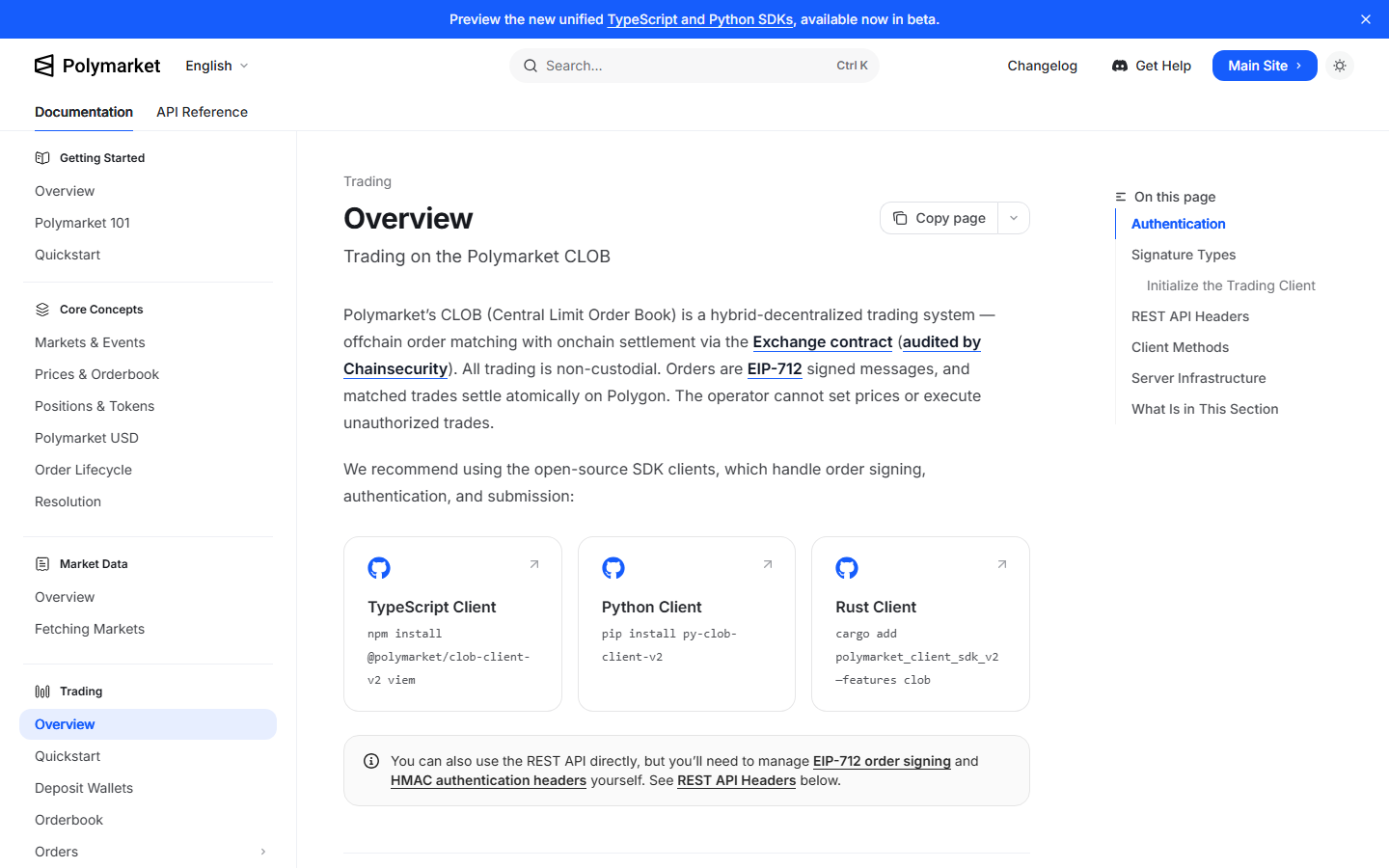Select highlighted Overview under Trading
1389x868 pixels.
tap(148, 724)
